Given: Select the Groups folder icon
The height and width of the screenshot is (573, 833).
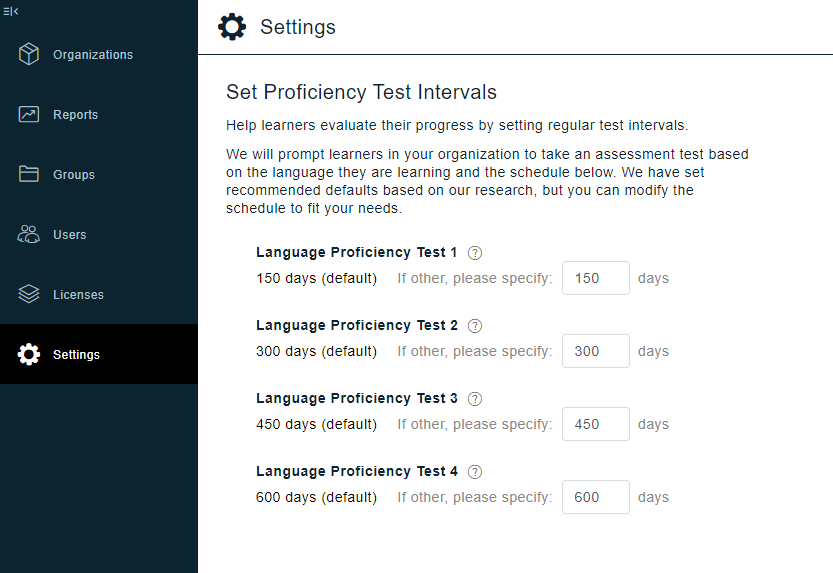Looking at the screenshot, I should tap(29, 174).
